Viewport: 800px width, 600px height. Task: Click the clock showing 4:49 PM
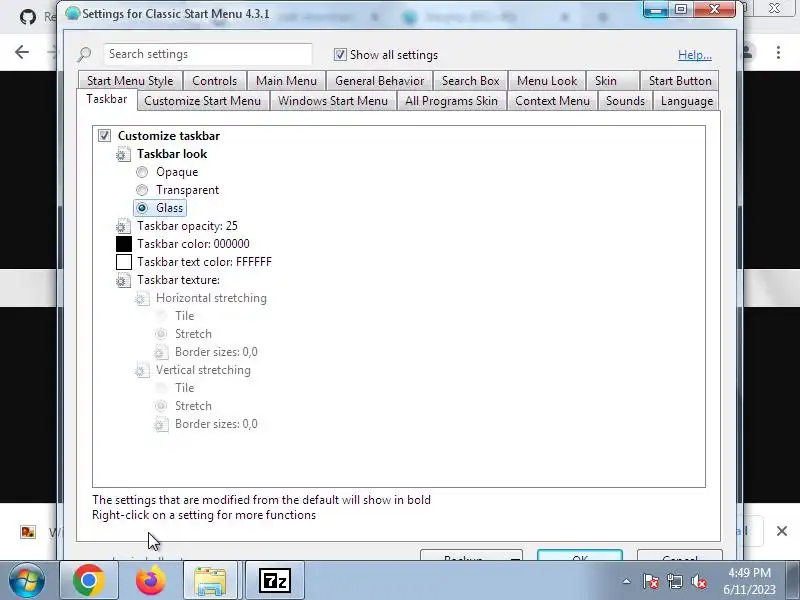pyautogui.click(x=749, y=572)
